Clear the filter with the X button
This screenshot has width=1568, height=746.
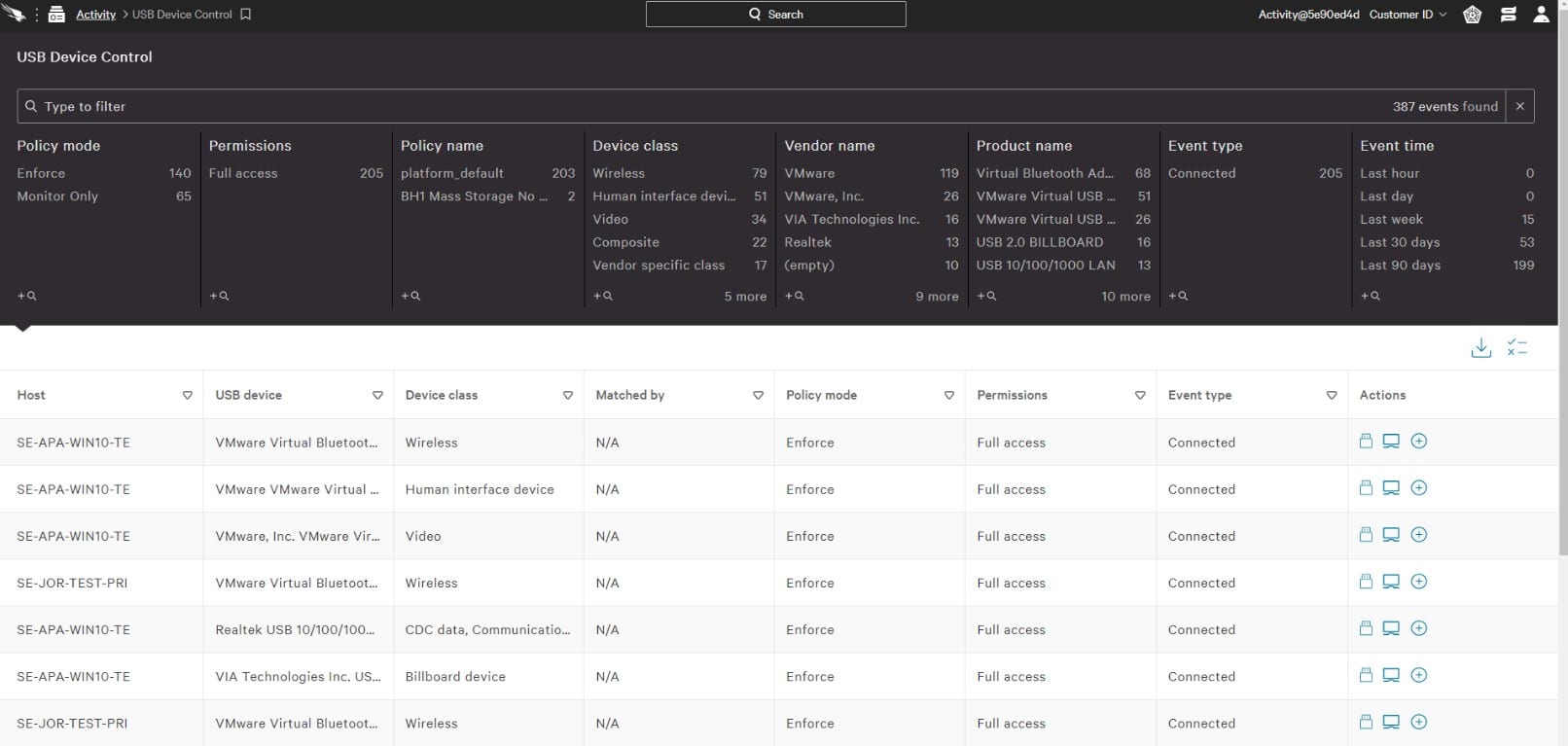coord(1519,106)
